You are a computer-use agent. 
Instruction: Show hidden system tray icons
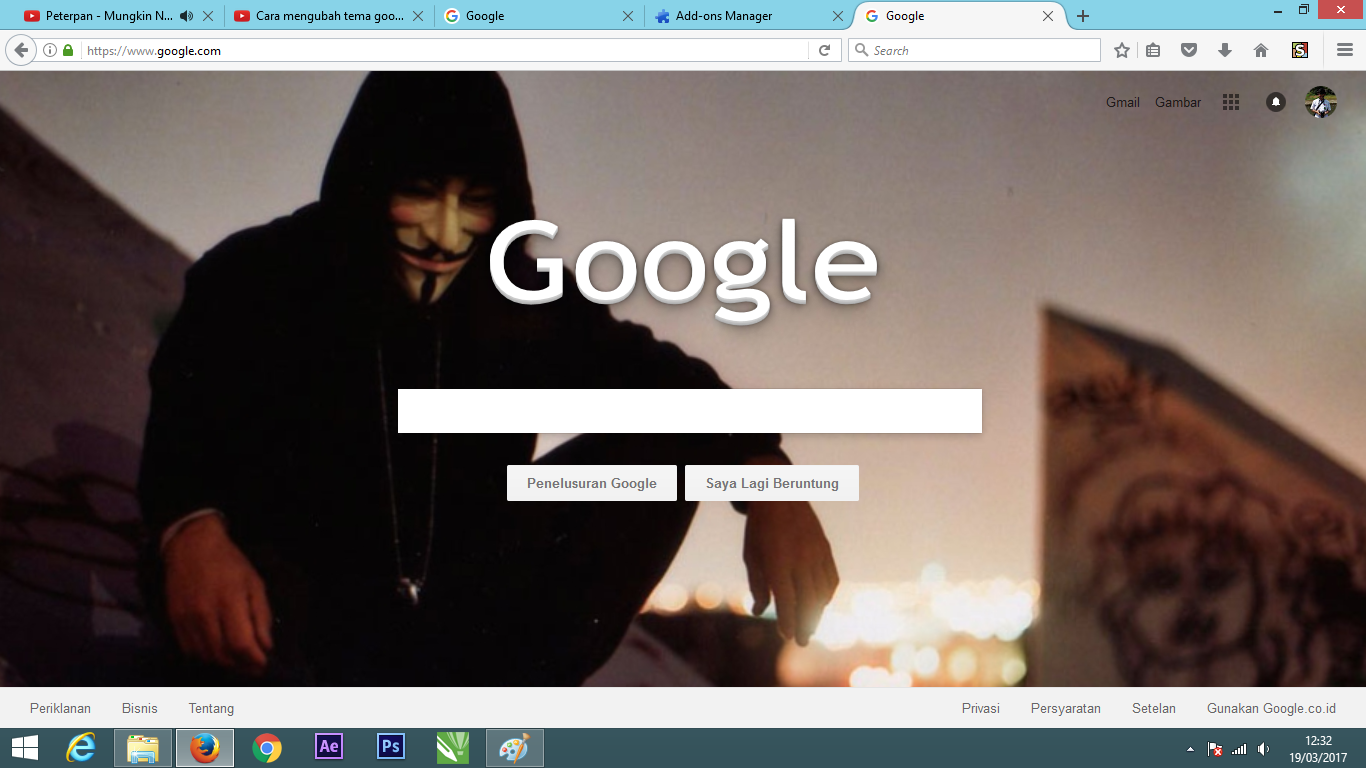1190,749
